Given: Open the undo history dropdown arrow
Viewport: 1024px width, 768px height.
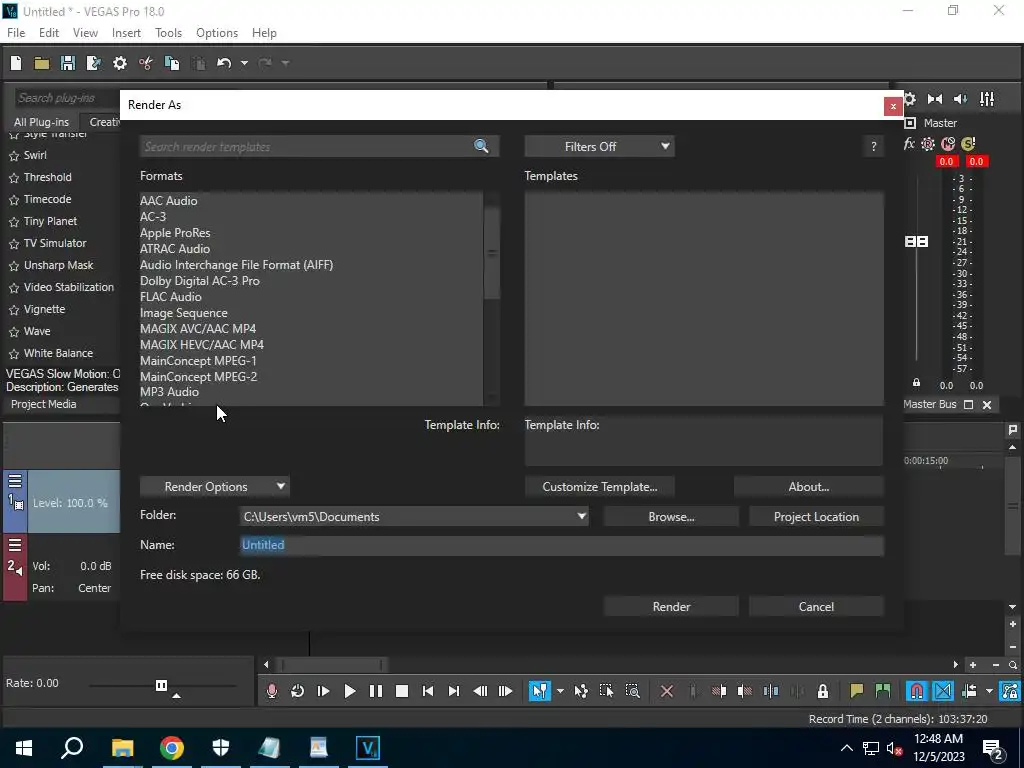Looking at the screenshot, I should [x=244, y=63].
